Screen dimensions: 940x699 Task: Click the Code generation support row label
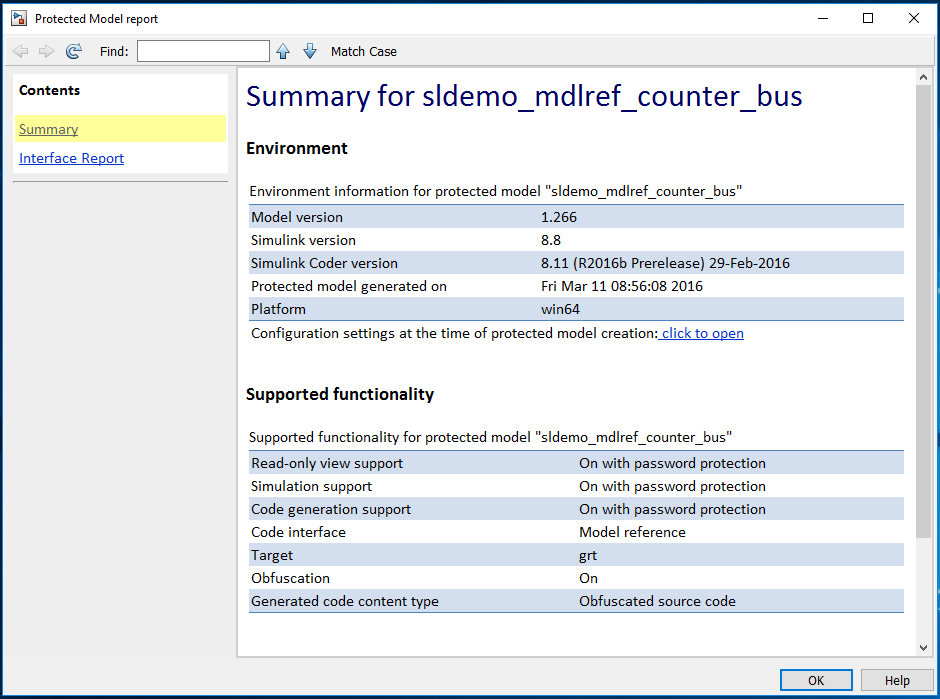[x=331, y=509]
